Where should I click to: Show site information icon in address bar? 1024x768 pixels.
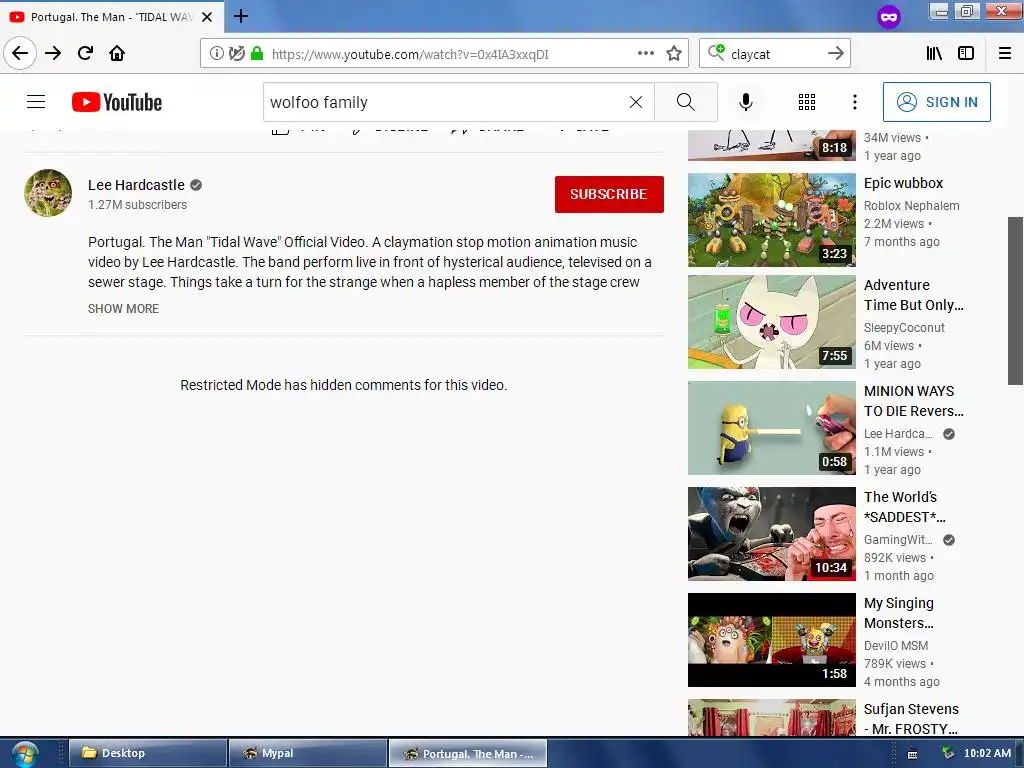click(216, 54)
